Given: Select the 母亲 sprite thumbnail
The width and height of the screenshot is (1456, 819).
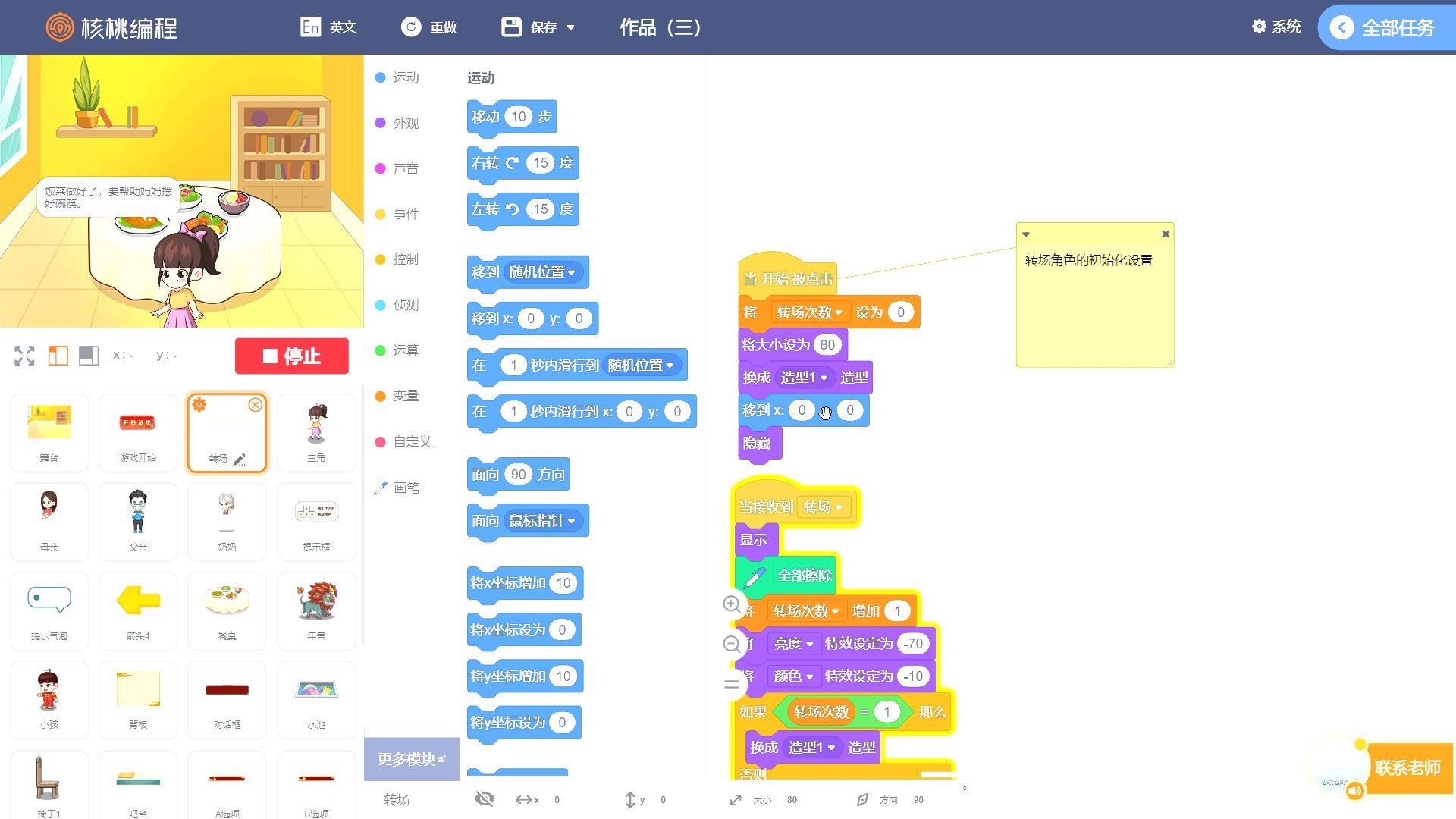Looking at the screenshot, I should (49, 521).
